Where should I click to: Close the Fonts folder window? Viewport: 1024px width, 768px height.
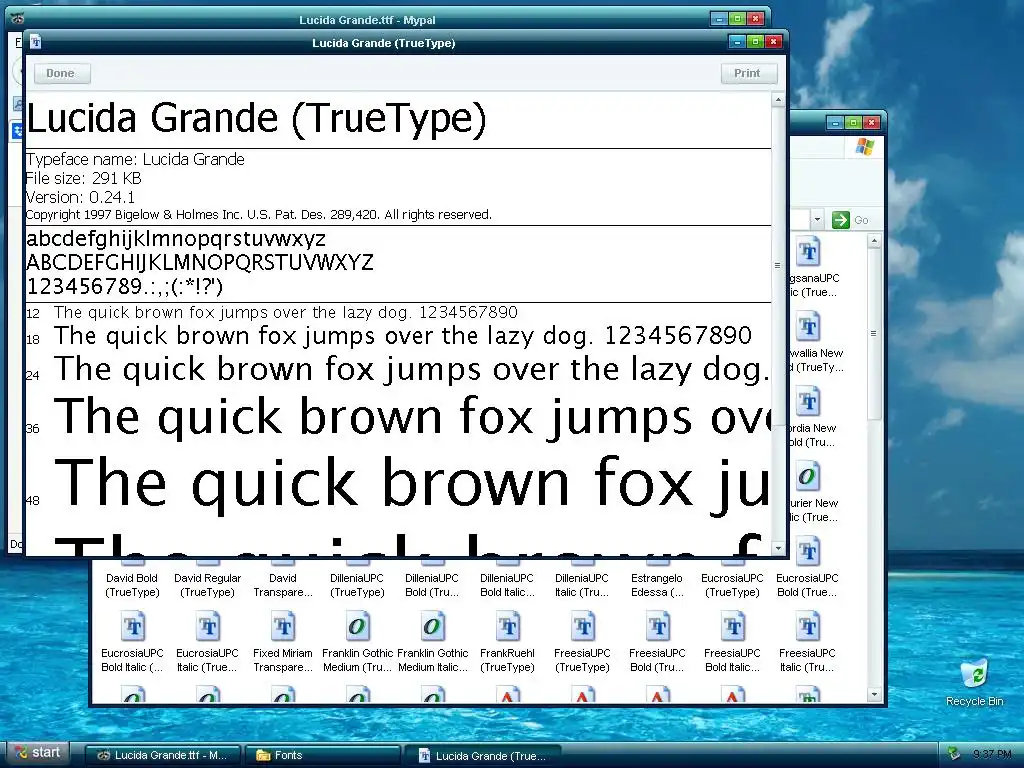(x=871, y=122)
